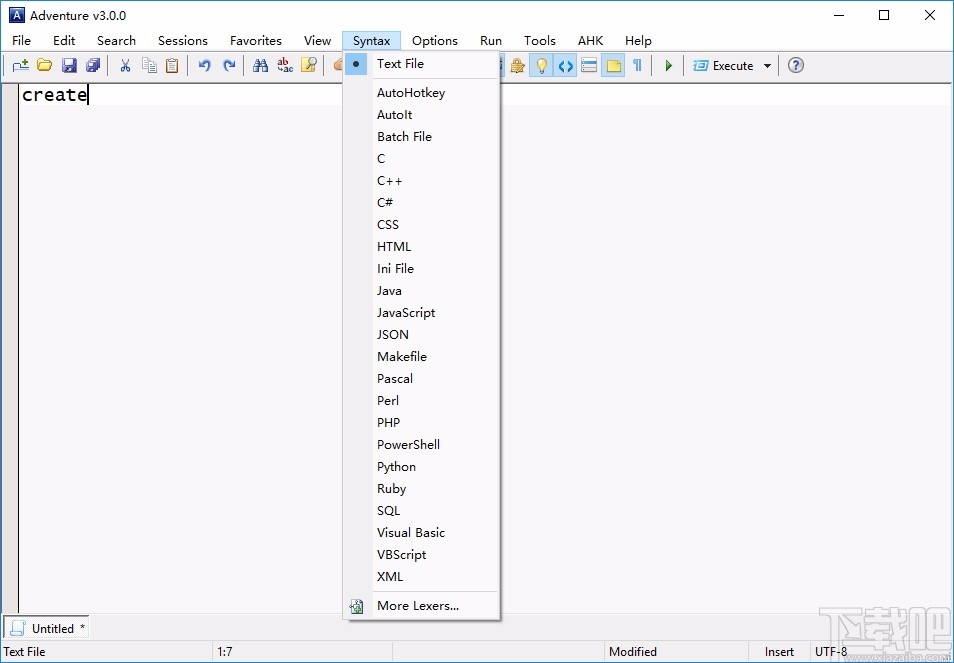Viewport: 954px width, 663px height.
Task: Click the Open File folder icon
Action: pos(44,65)
